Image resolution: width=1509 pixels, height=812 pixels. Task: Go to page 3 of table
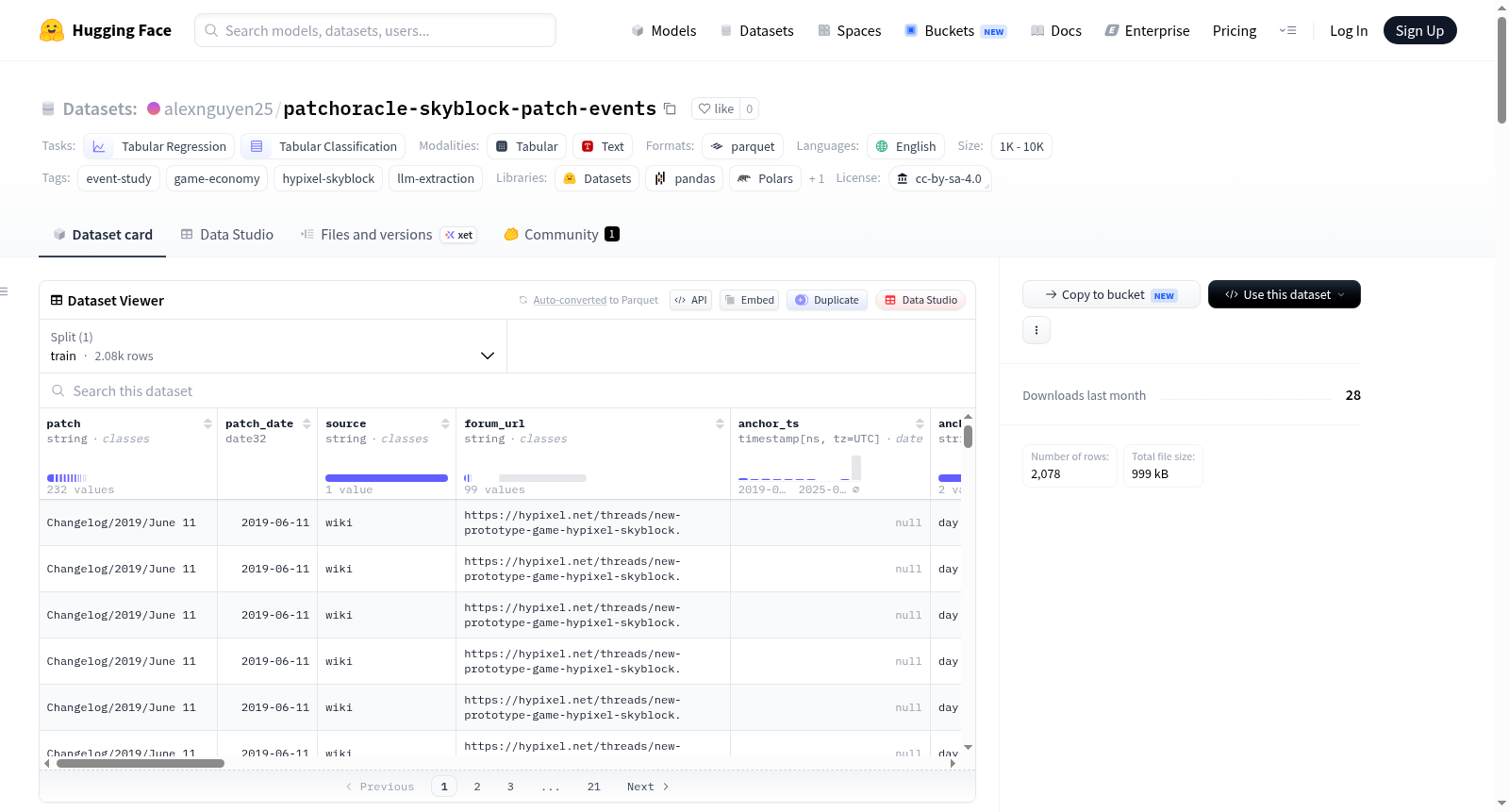click(510, 787)
